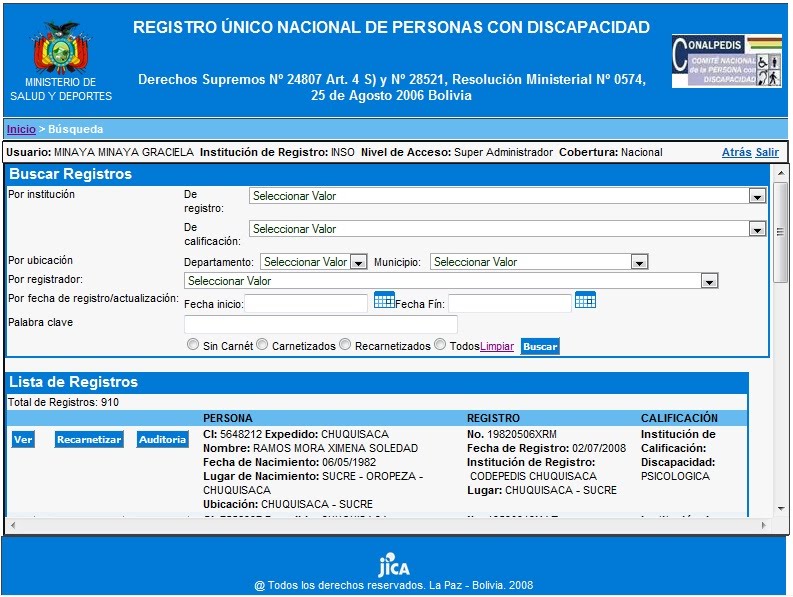Focus the Fecha Fín input field
793x597 pixels.
510,304
